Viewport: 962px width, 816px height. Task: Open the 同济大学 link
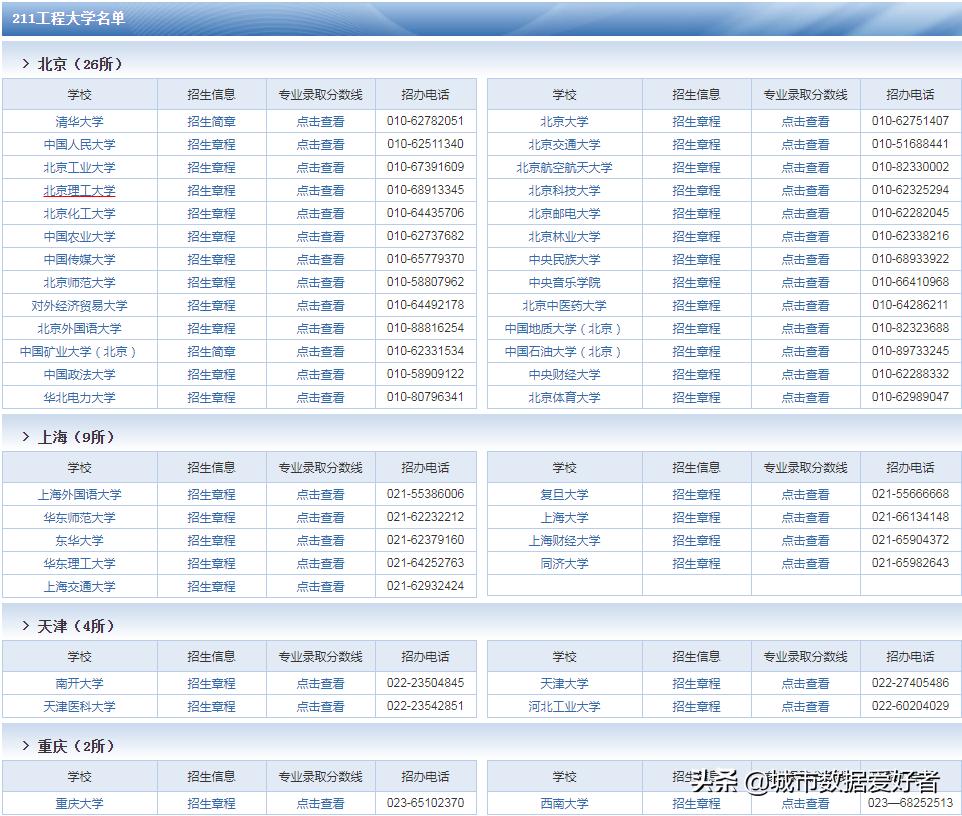click(x=564, y=564)
